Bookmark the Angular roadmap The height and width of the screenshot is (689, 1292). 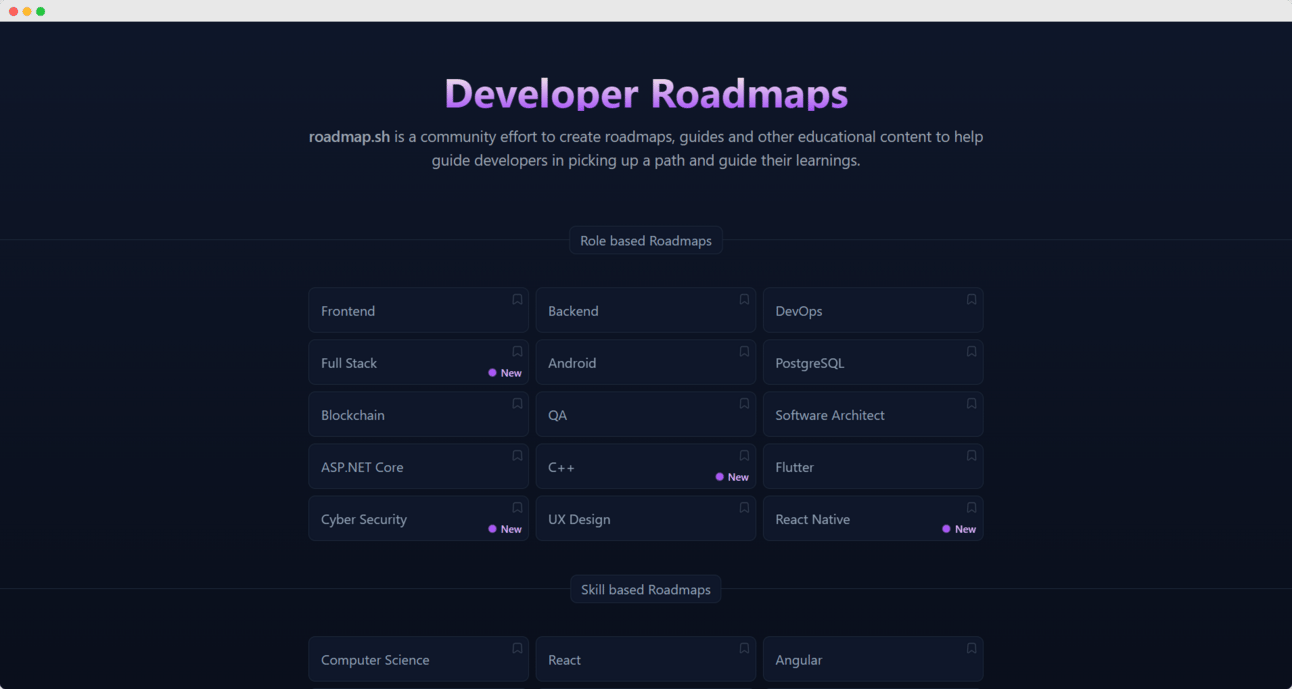point(971,648)
